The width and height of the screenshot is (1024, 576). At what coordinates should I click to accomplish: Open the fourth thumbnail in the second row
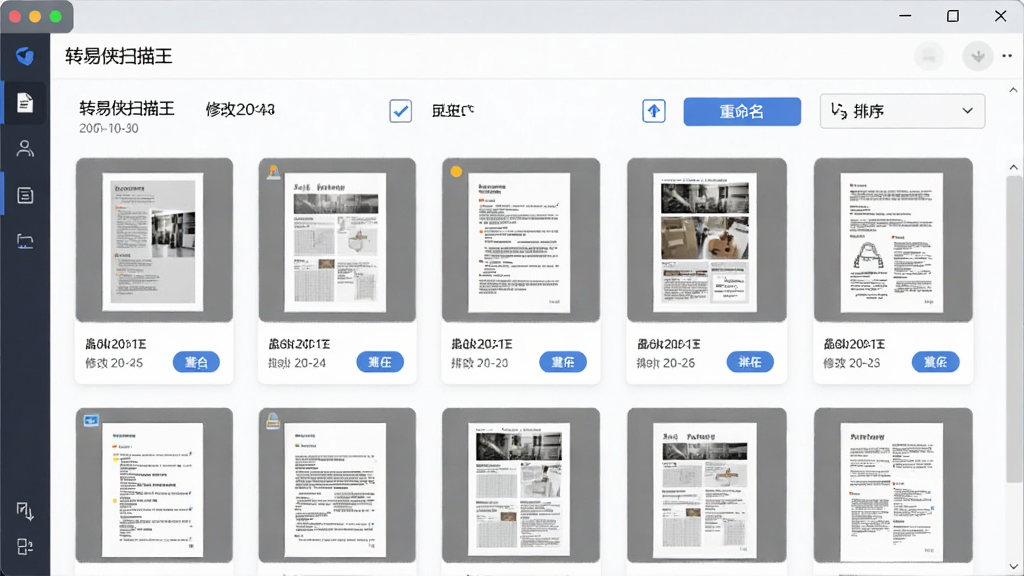[x=707, y=485]
